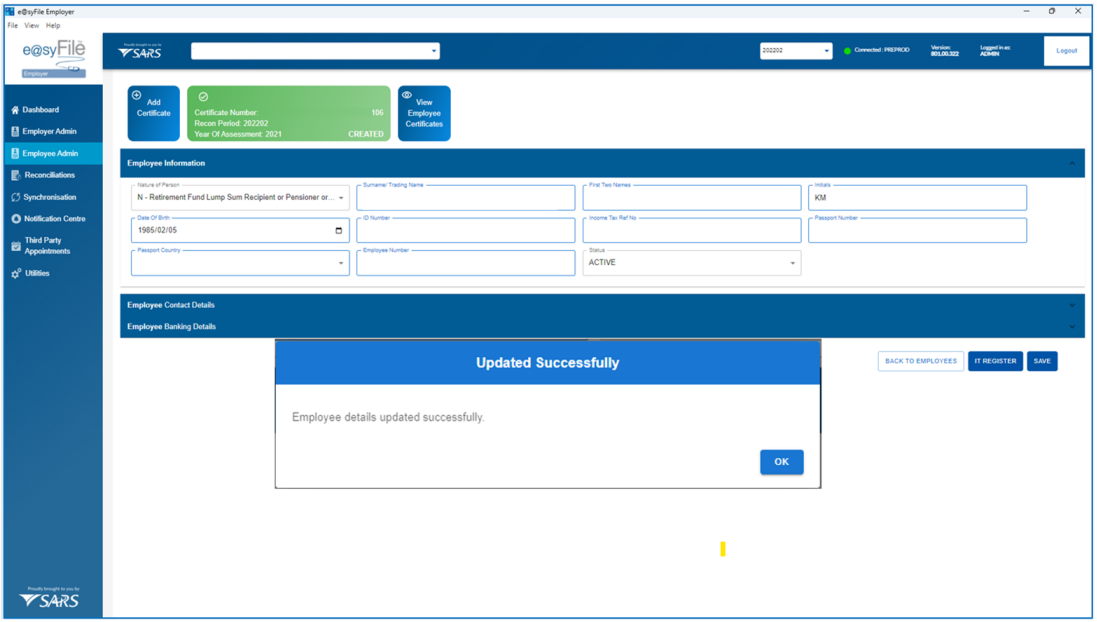The height and width of the screenshot is (622, 1097).
Task: Click the Employer Admin sidebar icon
Action: click(x=15, y=132)
